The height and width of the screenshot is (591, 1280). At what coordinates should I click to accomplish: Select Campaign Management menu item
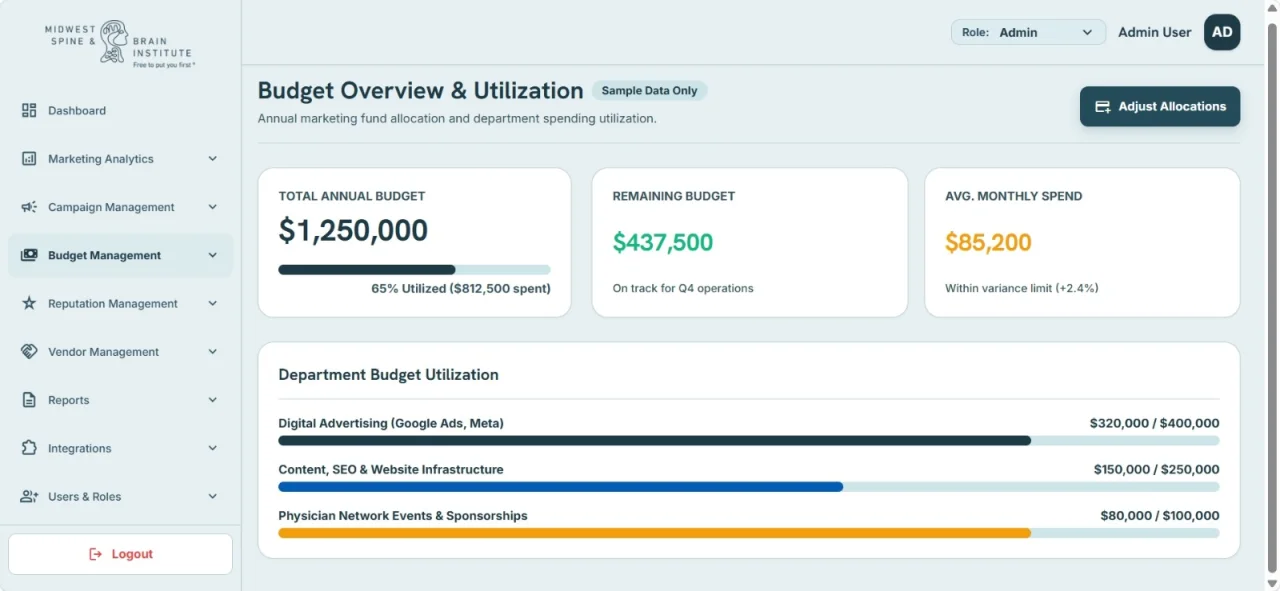120,207
